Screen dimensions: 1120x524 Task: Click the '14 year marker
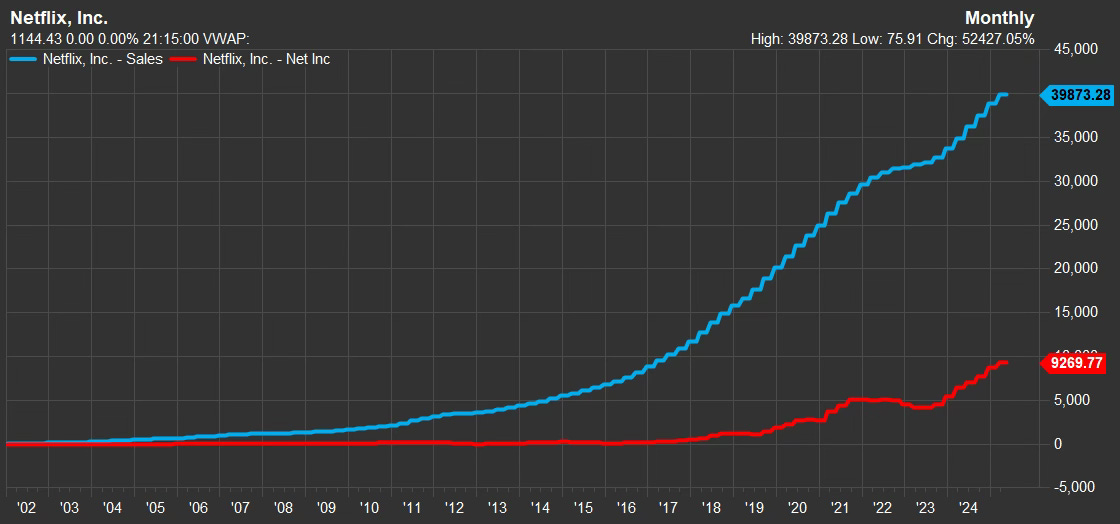(x=540, y=508)
